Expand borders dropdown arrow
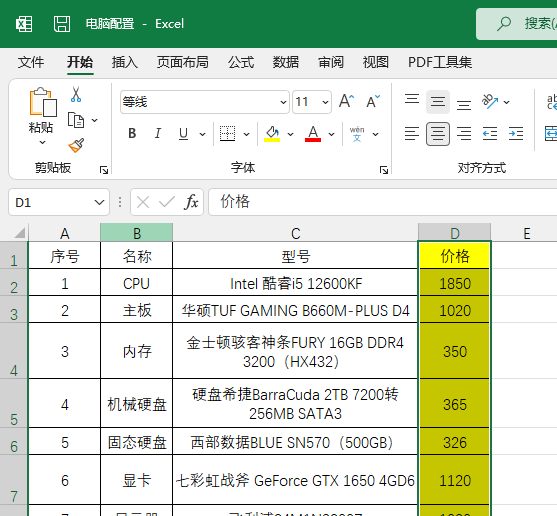Screen dimensions: 557x516 pyautogui.click(x=247, y=134)
